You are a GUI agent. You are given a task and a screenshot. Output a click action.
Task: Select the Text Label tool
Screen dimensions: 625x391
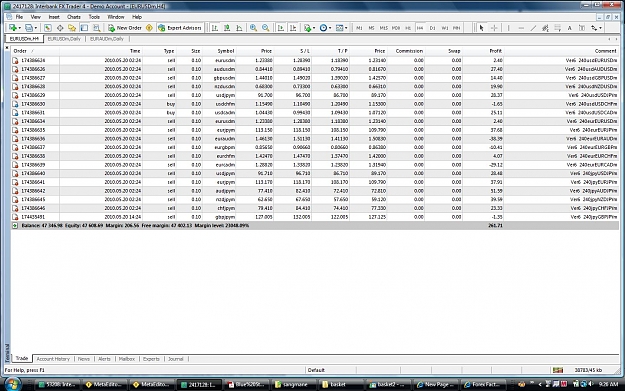582,28
